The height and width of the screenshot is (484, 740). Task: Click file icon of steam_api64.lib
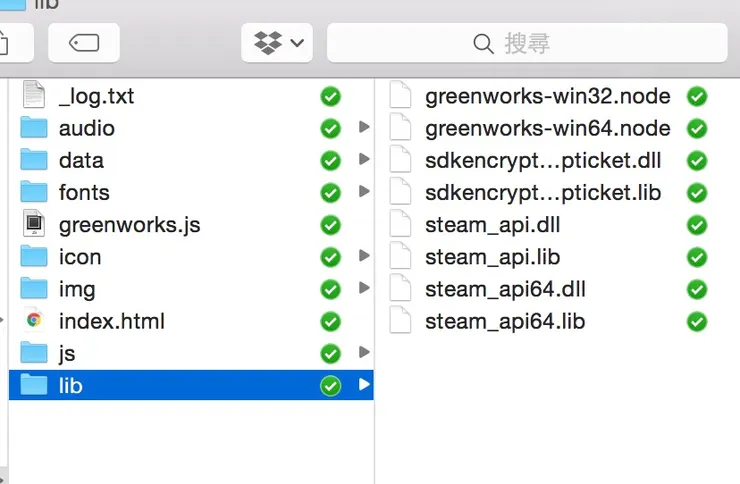pos(400,320)
